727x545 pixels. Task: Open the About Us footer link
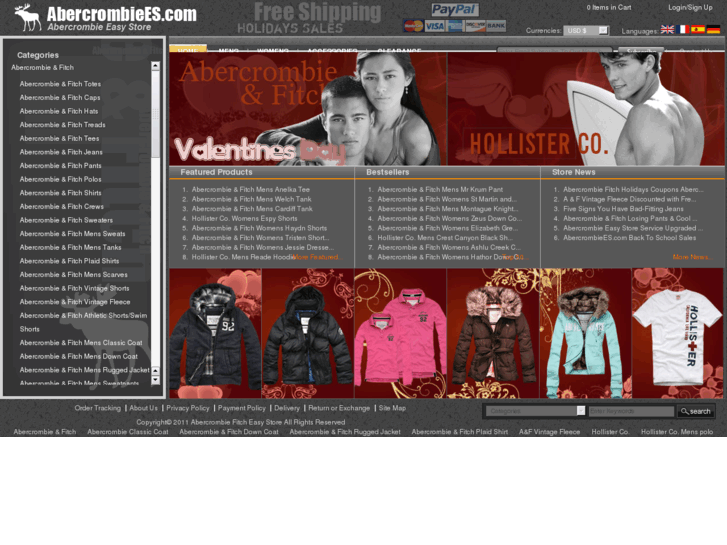click(x=143, y=408)
